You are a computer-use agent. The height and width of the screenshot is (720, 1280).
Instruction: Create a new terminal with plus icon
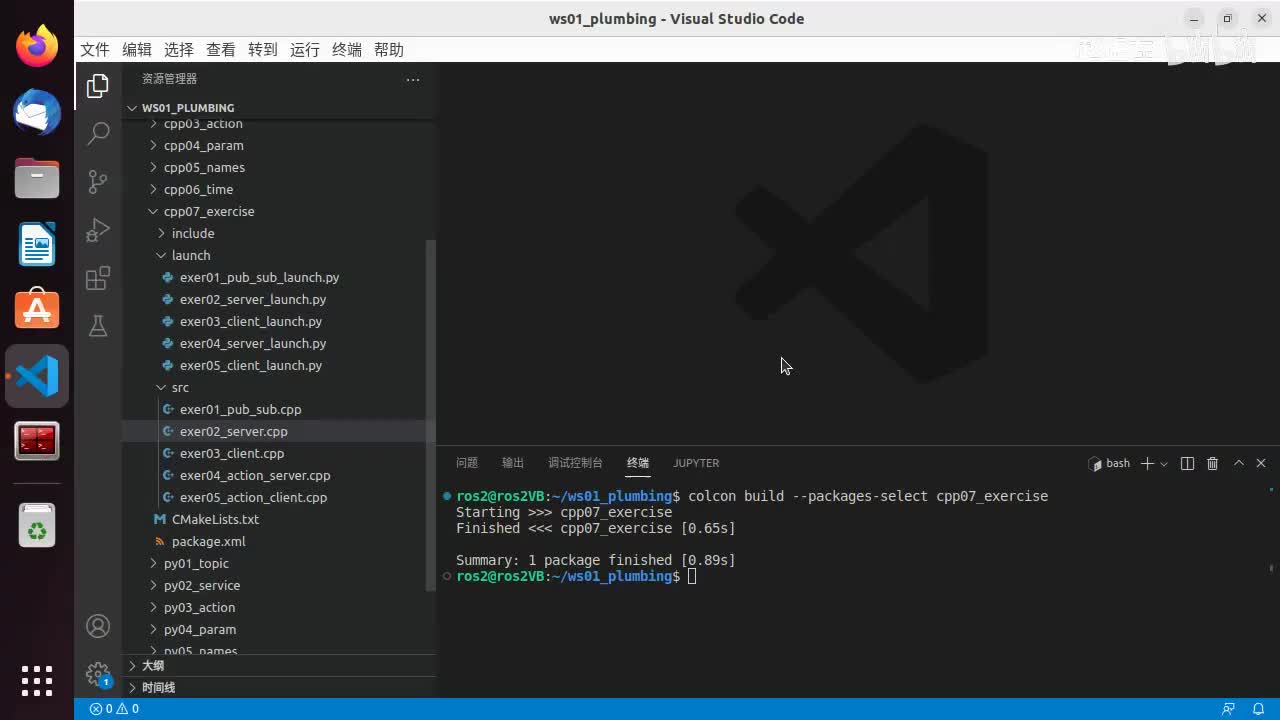(x=1147, y=463)
